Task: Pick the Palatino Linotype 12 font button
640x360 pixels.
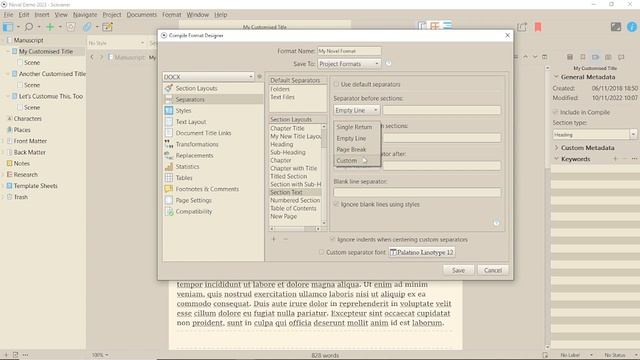Action: coord(422,252)
